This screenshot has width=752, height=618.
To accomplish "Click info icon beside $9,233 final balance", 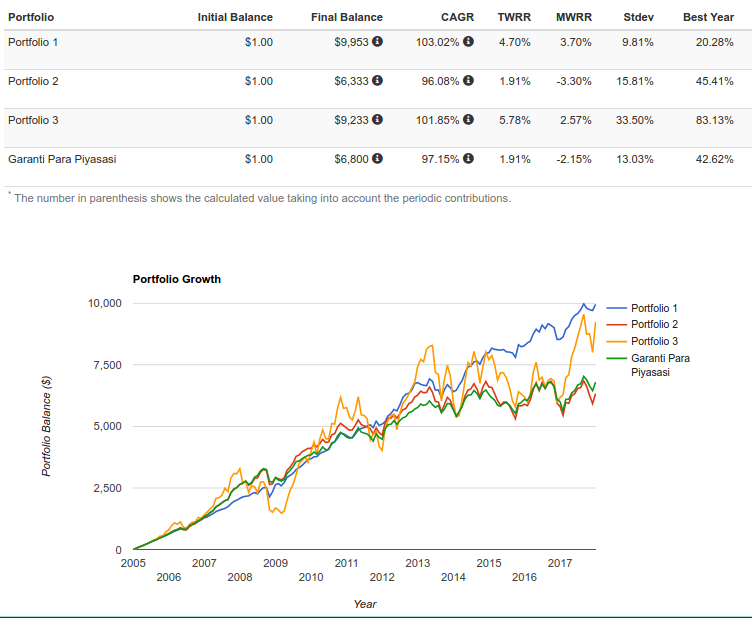I will 377,119.
